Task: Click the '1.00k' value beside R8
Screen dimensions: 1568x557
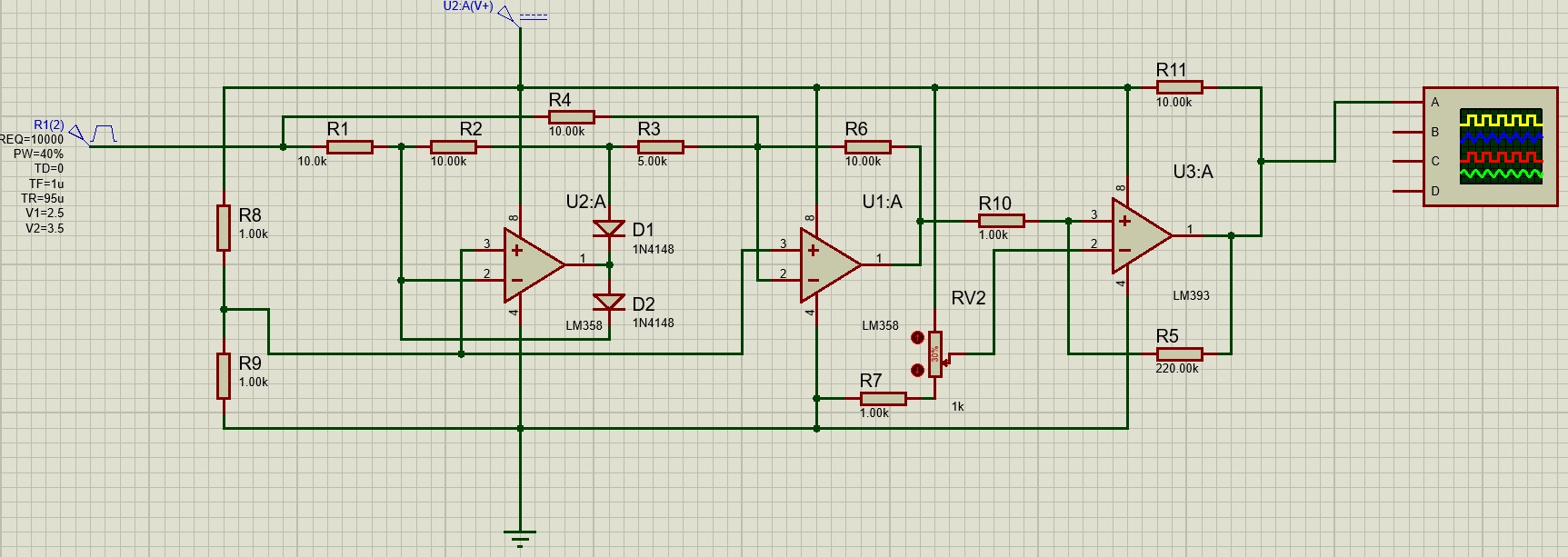Action: [x=254, y=234]
